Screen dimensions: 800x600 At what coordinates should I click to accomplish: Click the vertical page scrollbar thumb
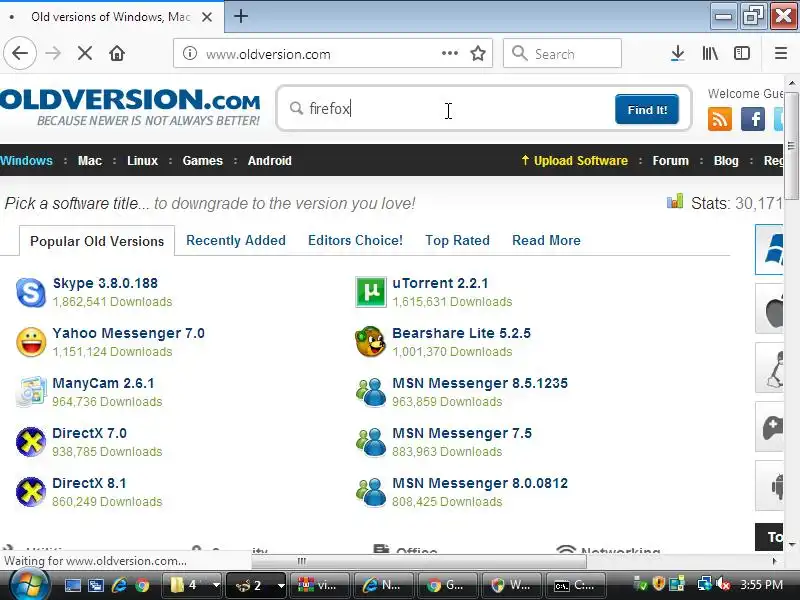[791, 147]
